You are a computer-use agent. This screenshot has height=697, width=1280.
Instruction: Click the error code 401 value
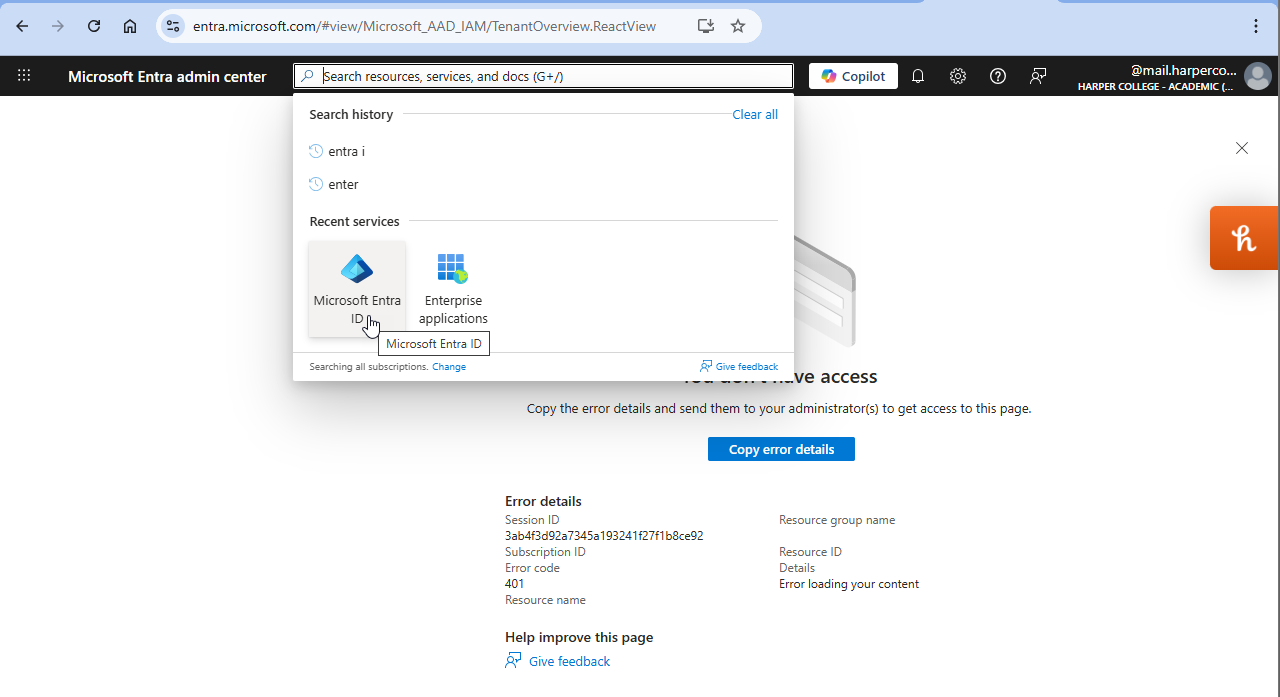click(x=514, y=584)
